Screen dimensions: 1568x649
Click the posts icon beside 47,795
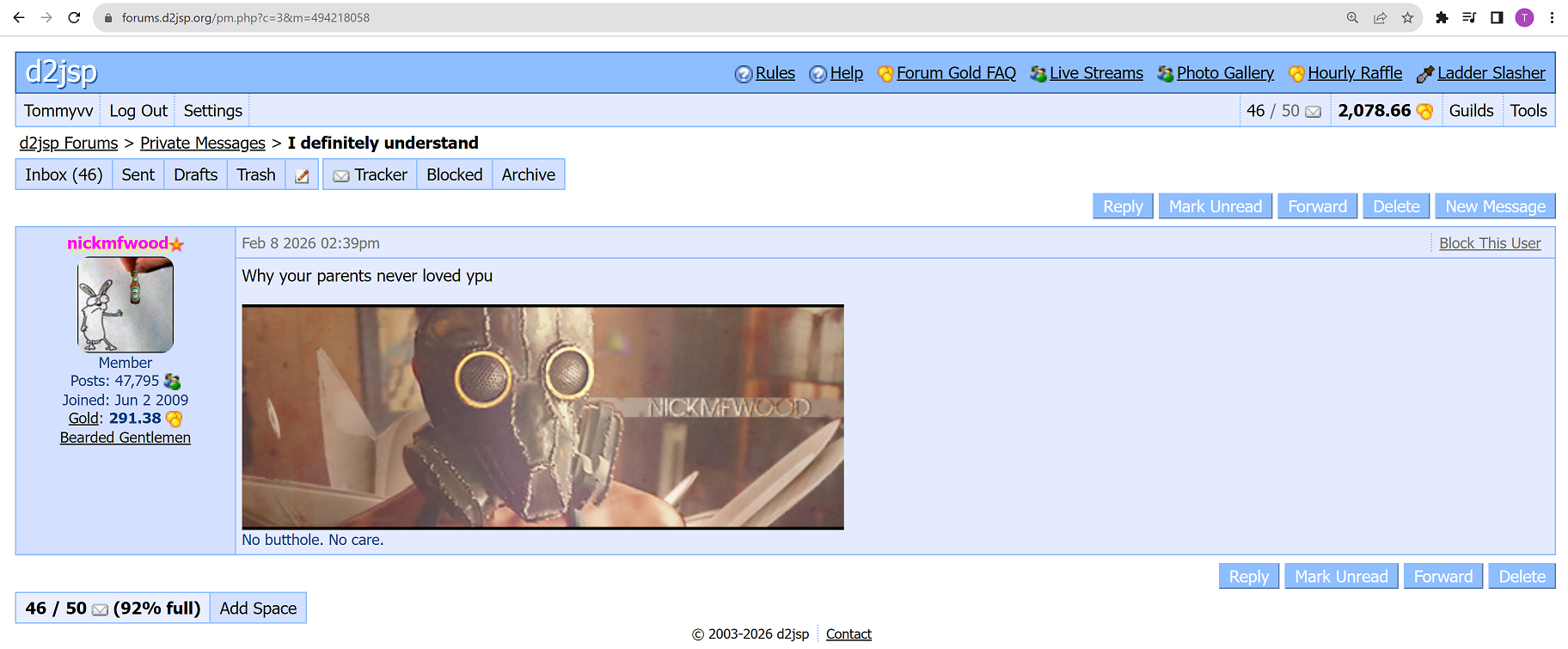pos(172,381)
